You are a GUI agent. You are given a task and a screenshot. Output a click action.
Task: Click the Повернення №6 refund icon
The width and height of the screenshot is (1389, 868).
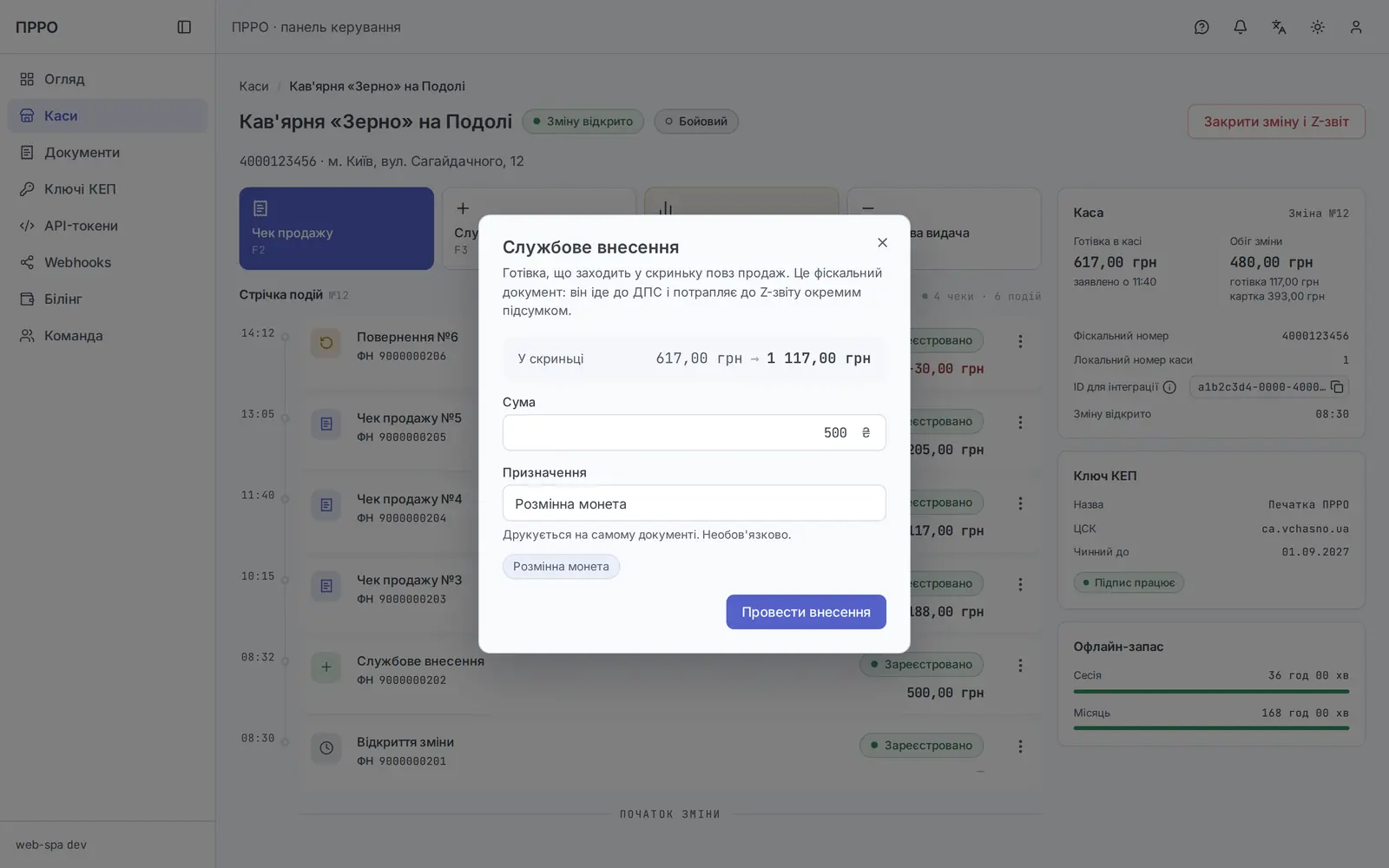326,343
